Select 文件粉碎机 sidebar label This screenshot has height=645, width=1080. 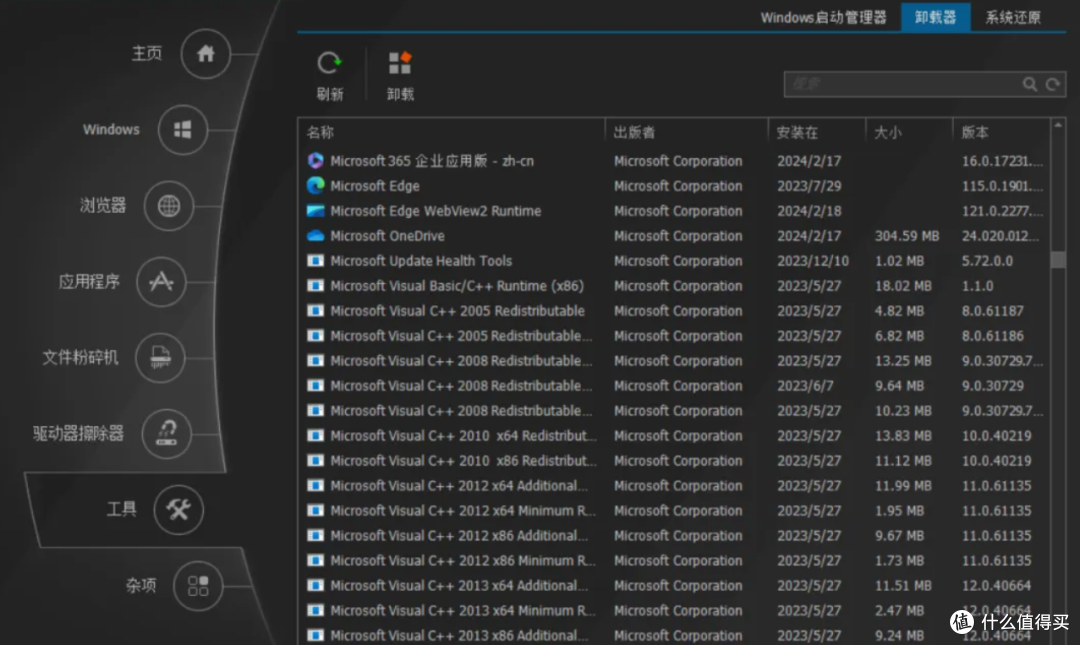80,357
